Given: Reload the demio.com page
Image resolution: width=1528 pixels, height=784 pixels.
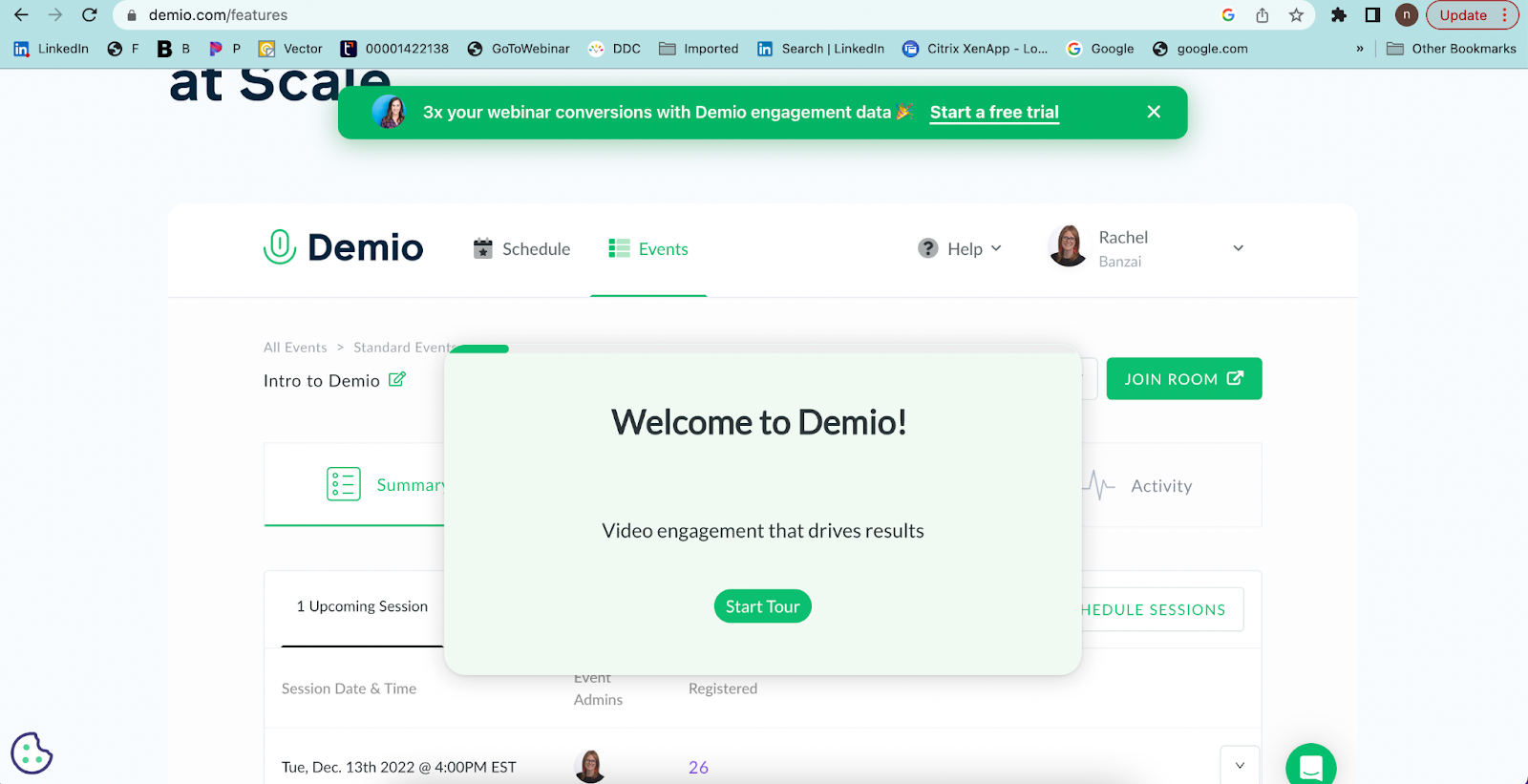Looking at the screenshot, I should pyautogui.click(x=90, y=15).
